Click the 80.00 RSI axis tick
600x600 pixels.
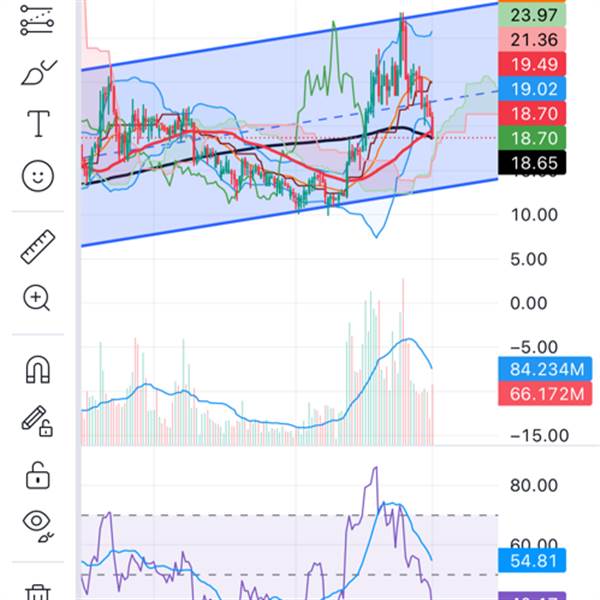point(534,486)
